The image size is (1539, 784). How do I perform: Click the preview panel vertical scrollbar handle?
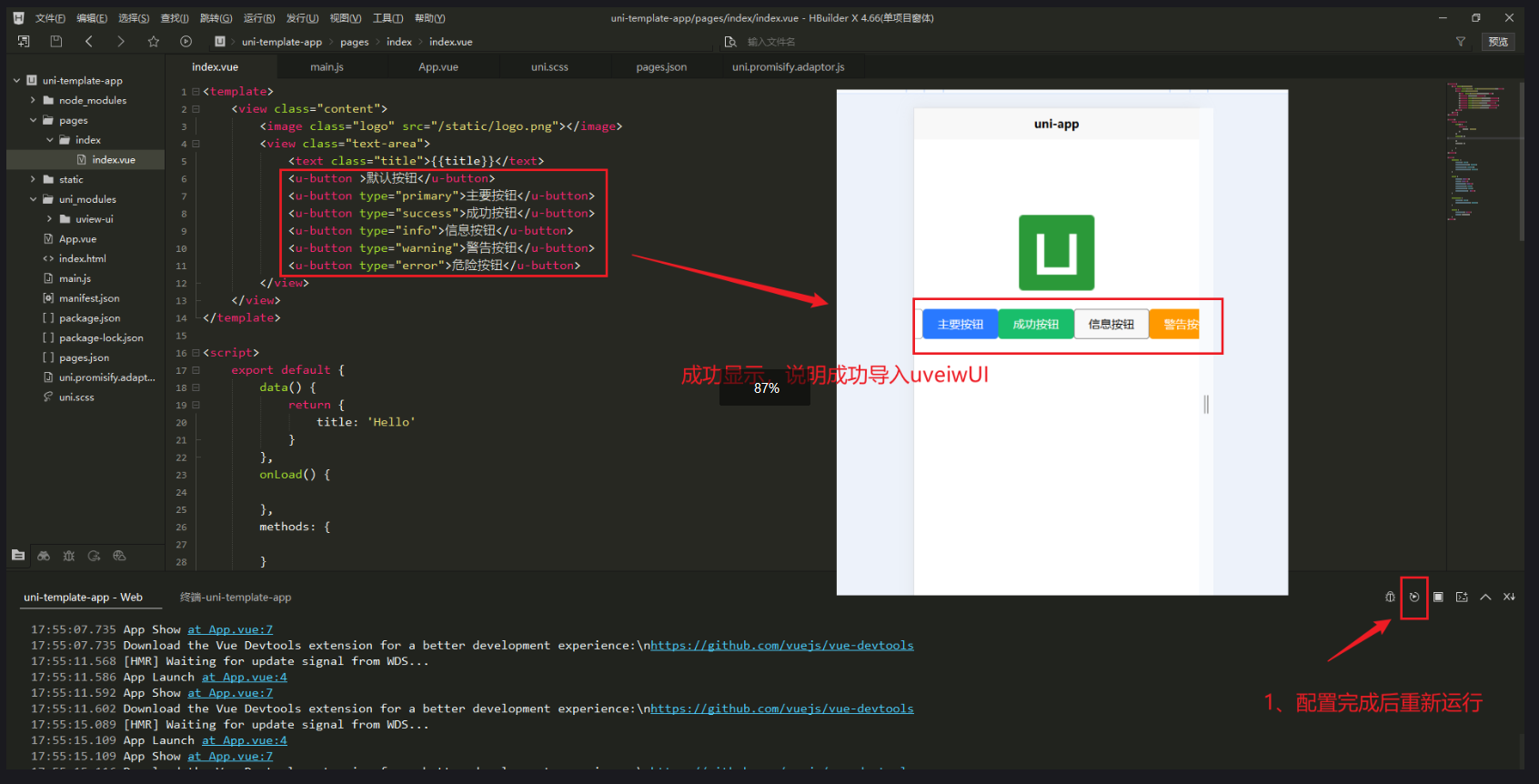click(1206, 405)
